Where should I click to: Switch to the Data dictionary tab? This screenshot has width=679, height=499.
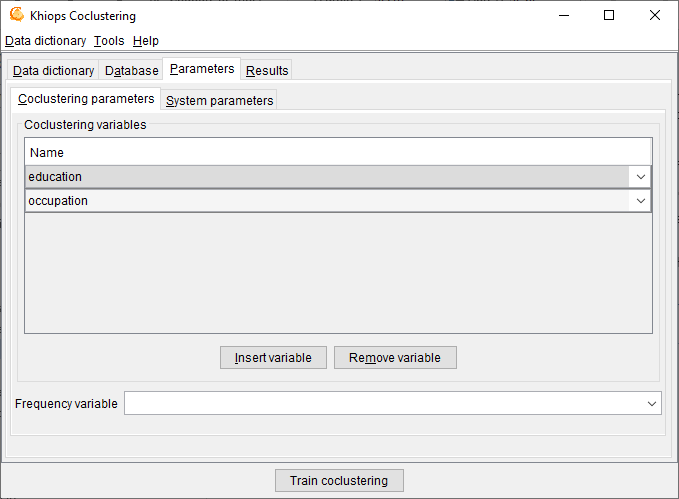pyautogui.click(x=54, y=71)
